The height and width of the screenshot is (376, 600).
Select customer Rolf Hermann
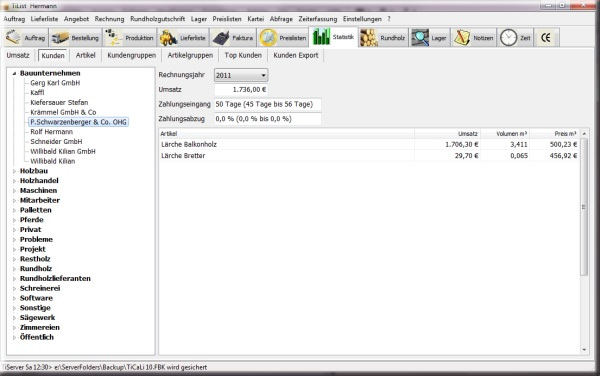51,132
